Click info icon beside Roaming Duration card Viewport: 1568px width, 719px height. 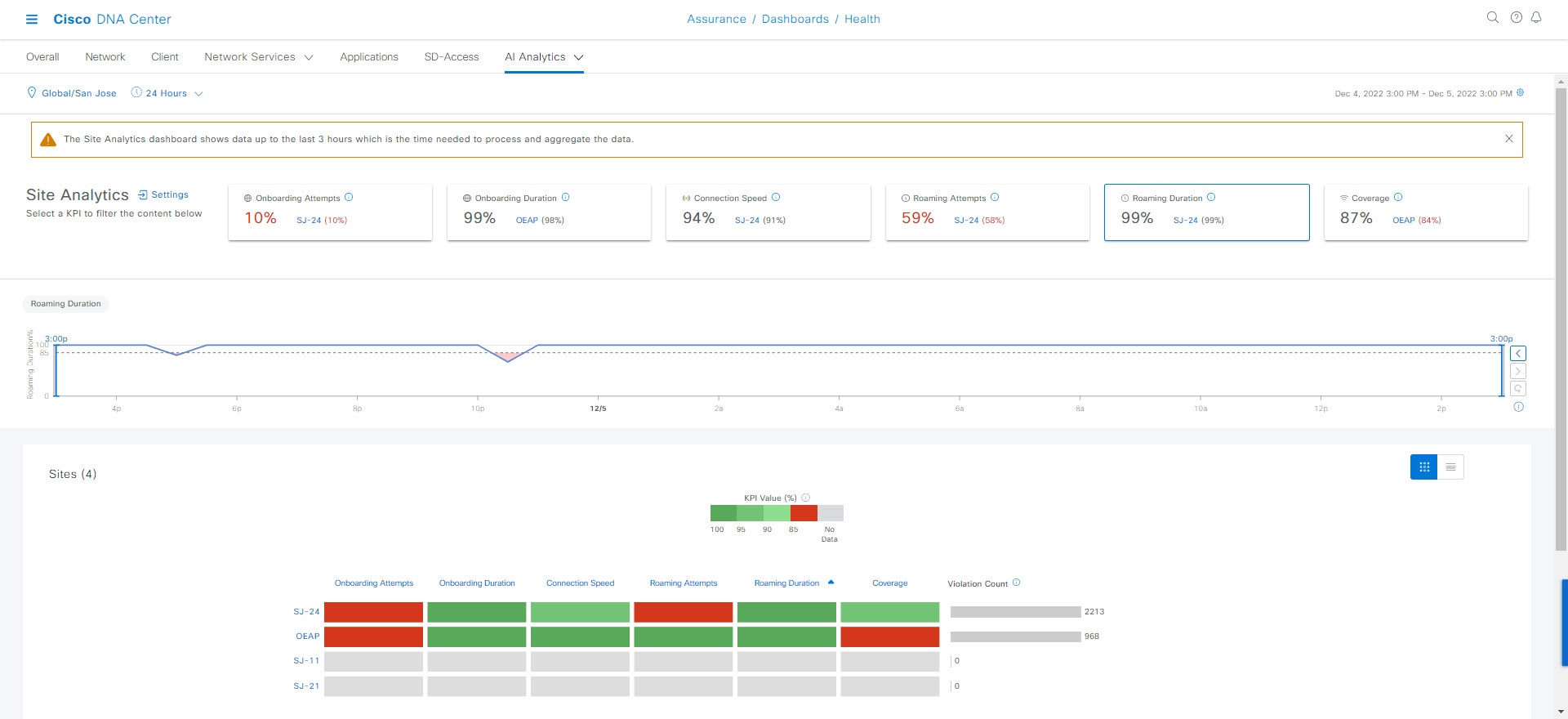(x=1211, y=197)
